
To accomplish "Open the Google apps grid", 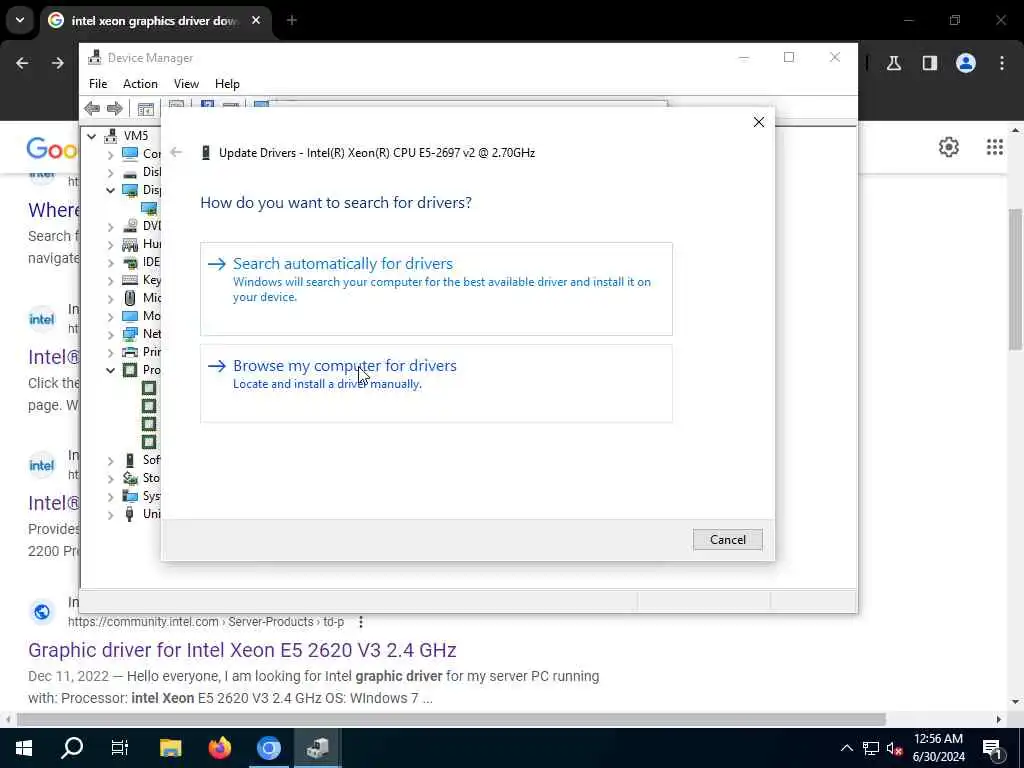I will pos(995,147).
